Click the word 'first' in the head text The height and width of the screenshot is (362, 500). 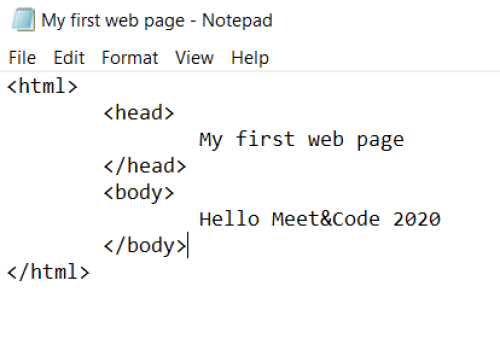click(x=265, y=139)
